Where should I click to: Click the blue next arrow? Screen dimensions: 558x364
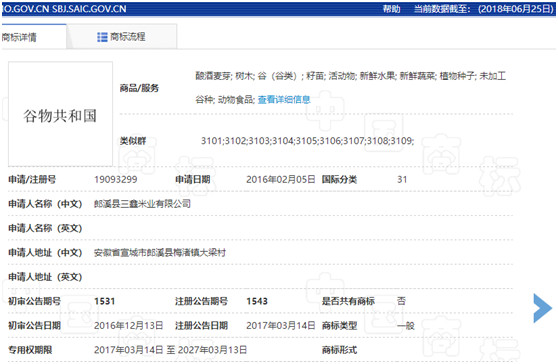point(542,308)
